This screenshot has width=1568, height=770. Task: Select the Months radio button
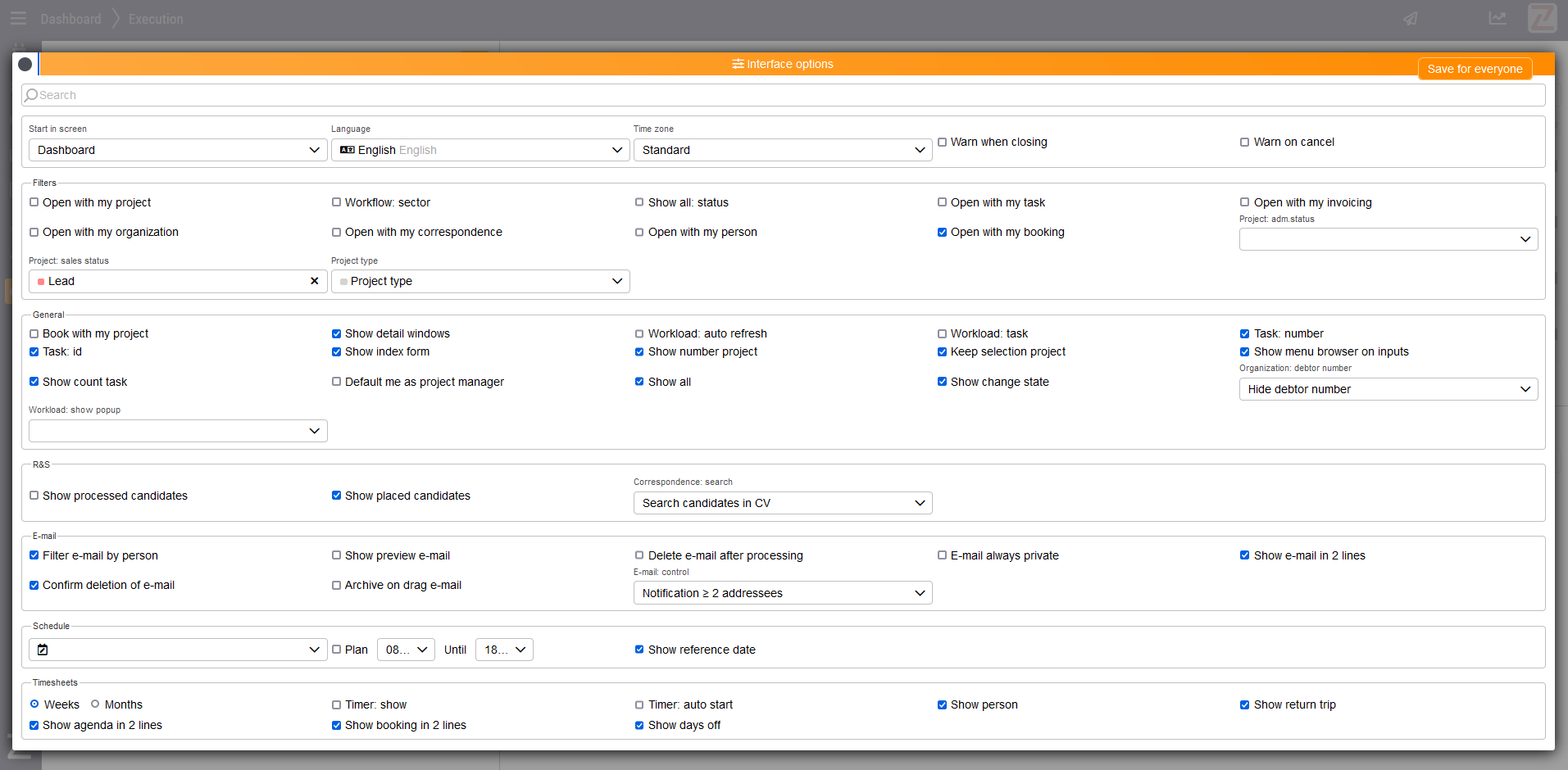tap(95, 704)
